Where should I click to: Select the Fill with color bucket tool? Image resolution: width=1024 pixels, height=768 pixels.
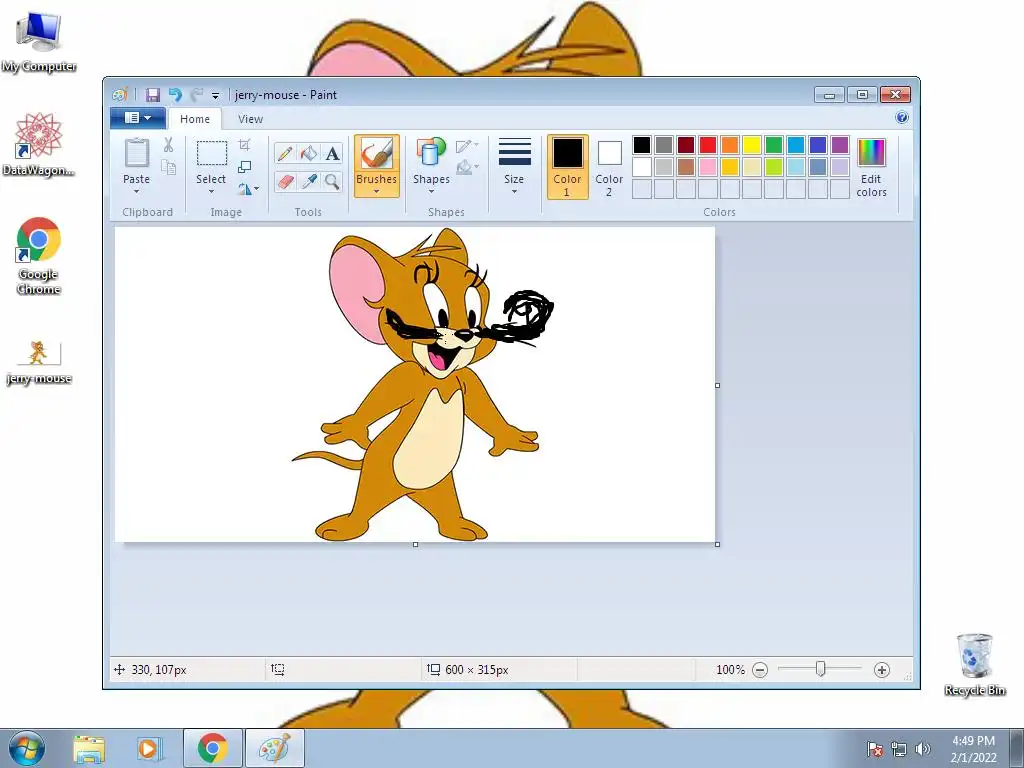(308, 154)
